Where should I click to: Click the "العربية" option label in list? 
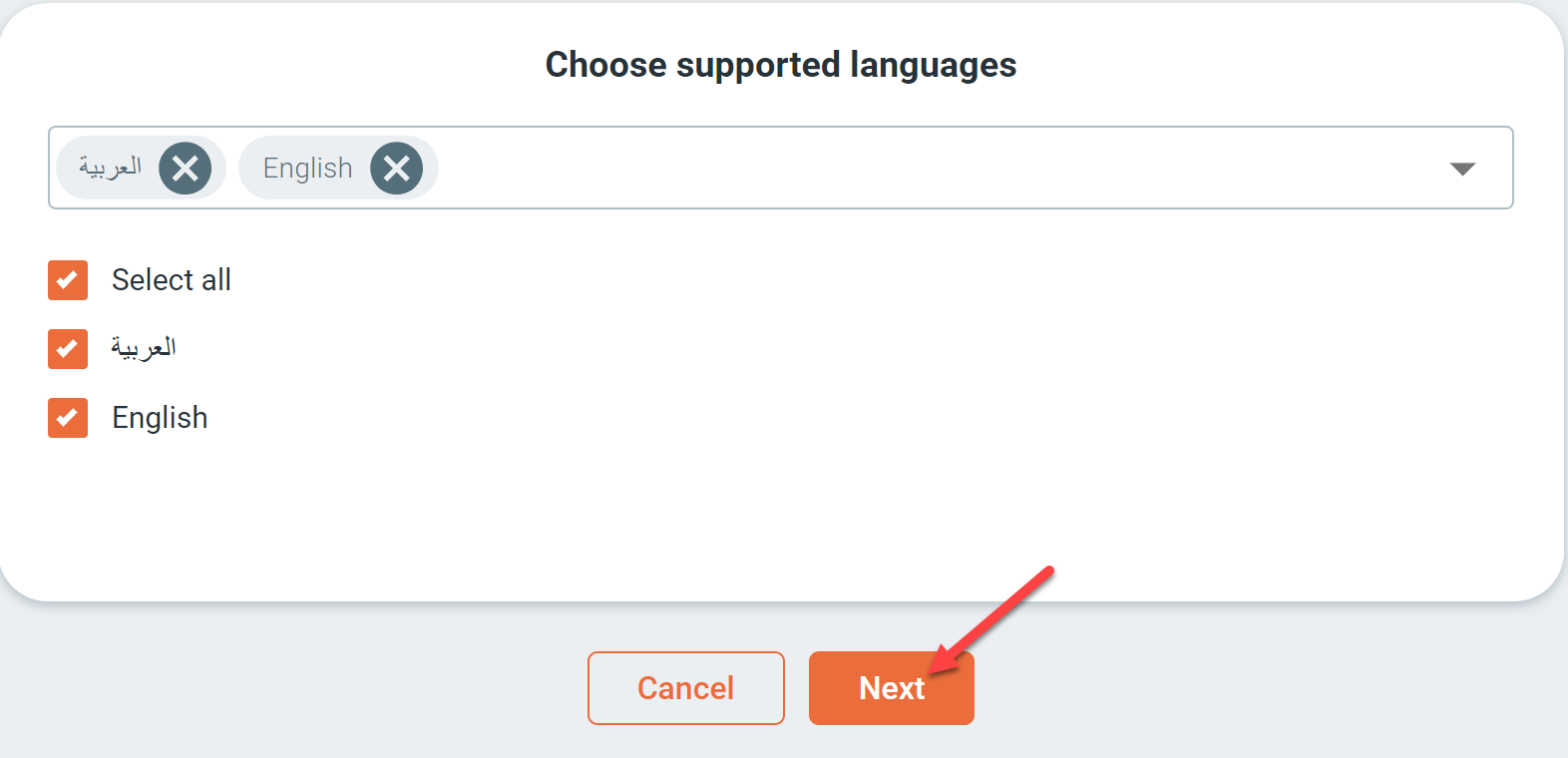(x=144, y=347)
